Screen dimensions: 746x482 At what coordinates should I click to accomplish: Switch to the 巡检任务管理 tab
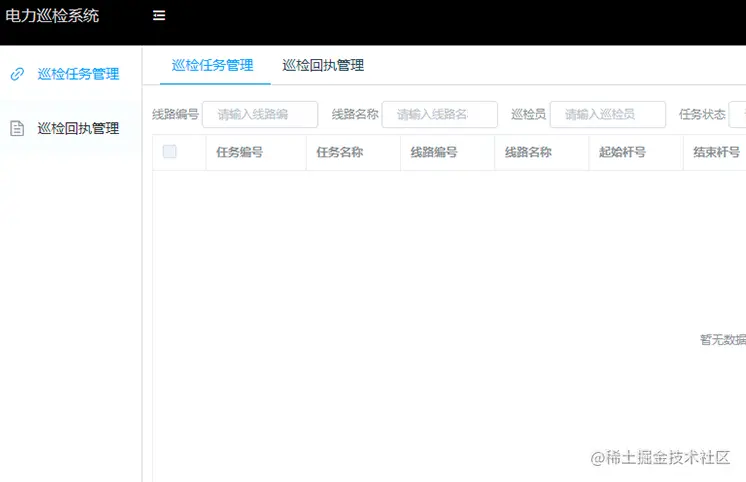213,66
